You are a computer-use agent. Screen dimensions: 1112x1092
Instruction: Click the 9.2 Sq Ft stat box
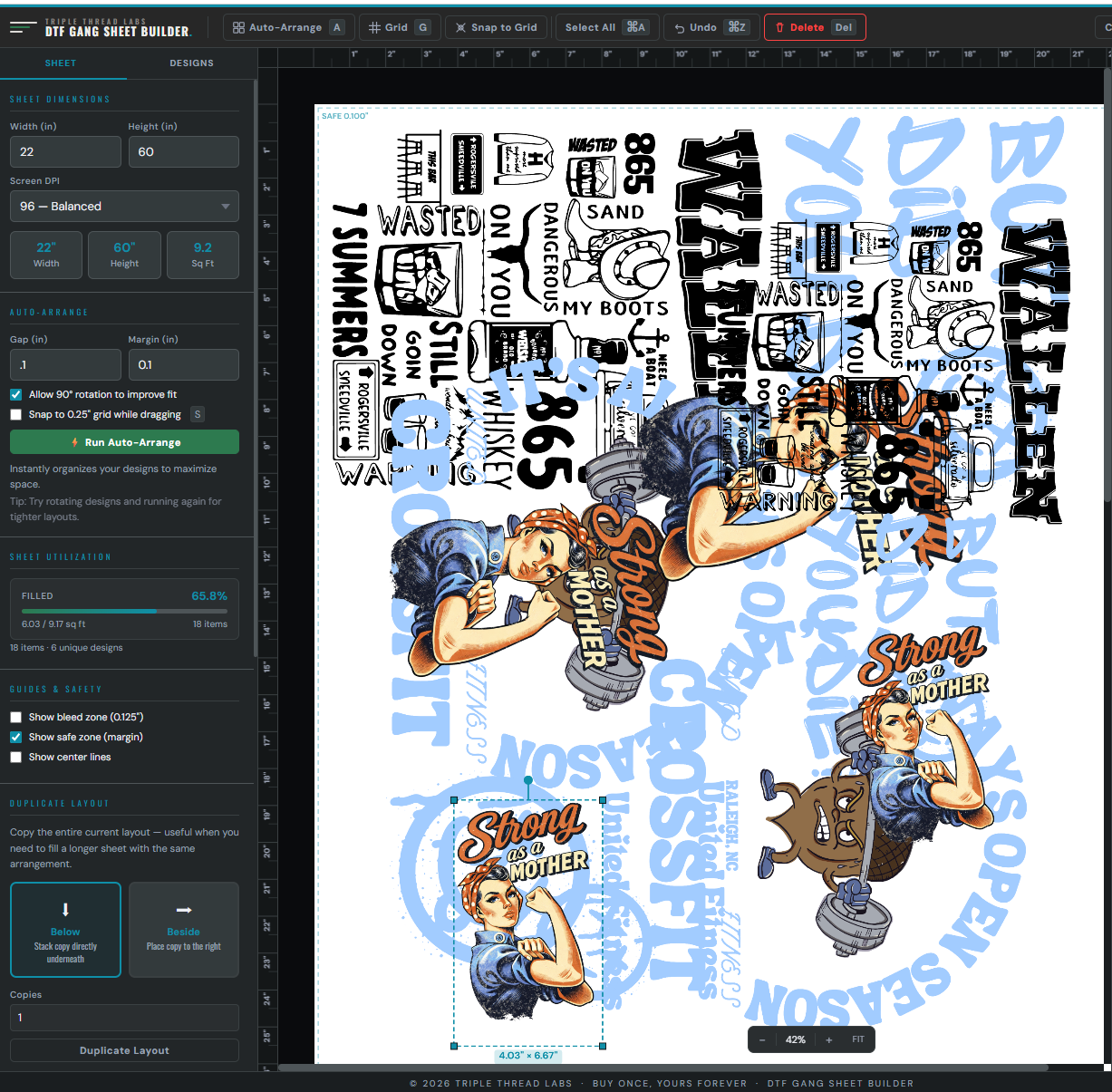[203, 255]
